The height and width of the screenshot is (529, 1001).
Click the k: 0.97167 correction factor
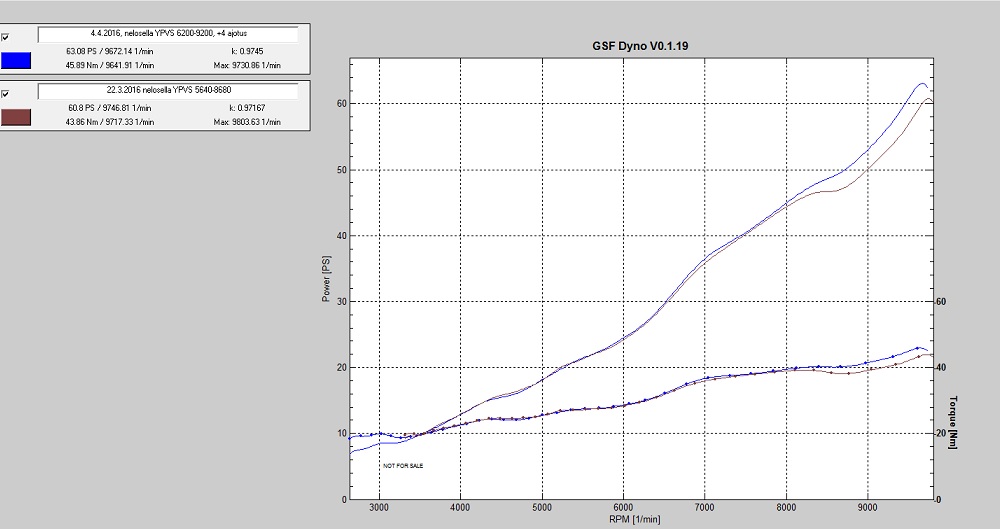coord(247,107)
